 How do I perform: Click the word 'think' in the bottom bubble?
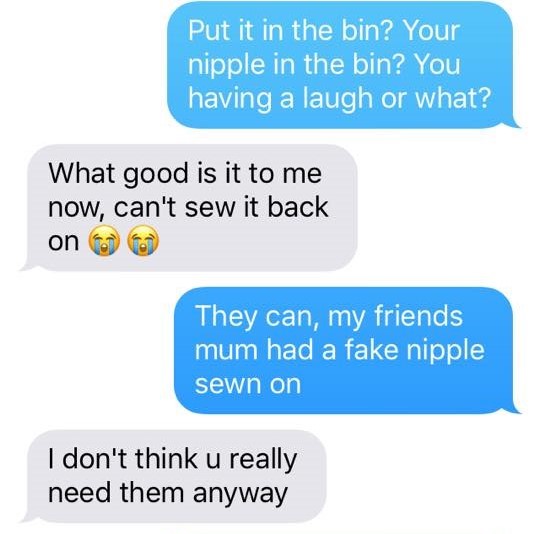pyautogui.click(x=166, y=459)
